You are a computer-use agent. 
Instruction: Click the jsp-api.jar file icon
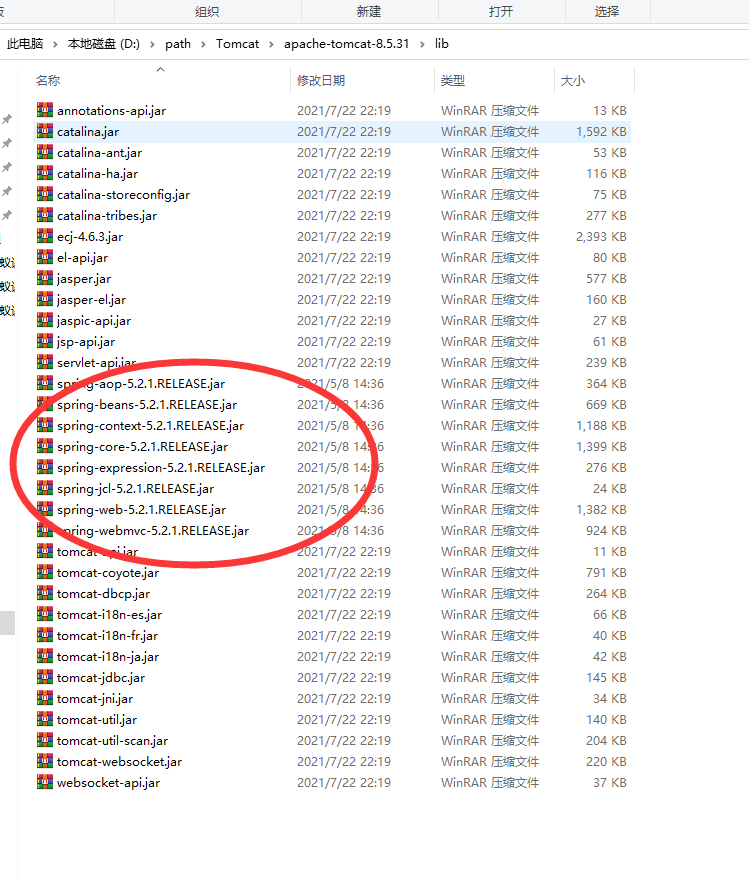tap(45, 341)
